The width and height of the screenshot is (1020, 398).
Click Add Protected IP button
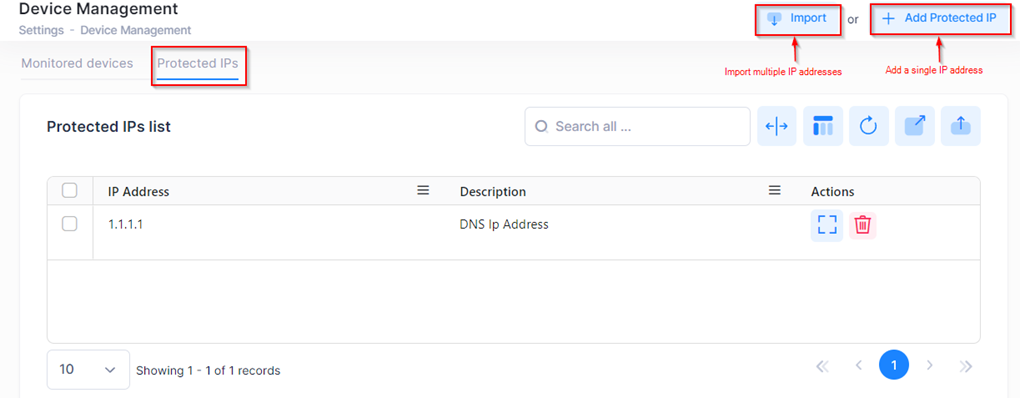pos(939,20)
